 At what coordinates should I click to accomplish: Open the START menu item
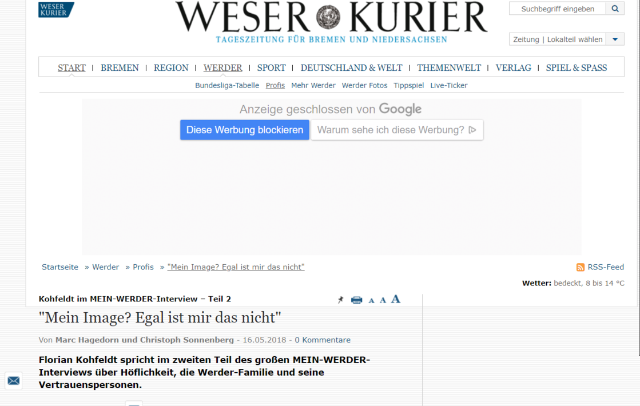pyautogui.click(x=71, y=68)
